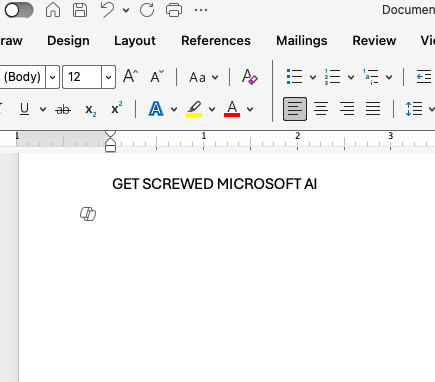Viewport: 435px width, 382px height.
Task: Expand the font name dropdown arrow
Action: coord(52,77)
